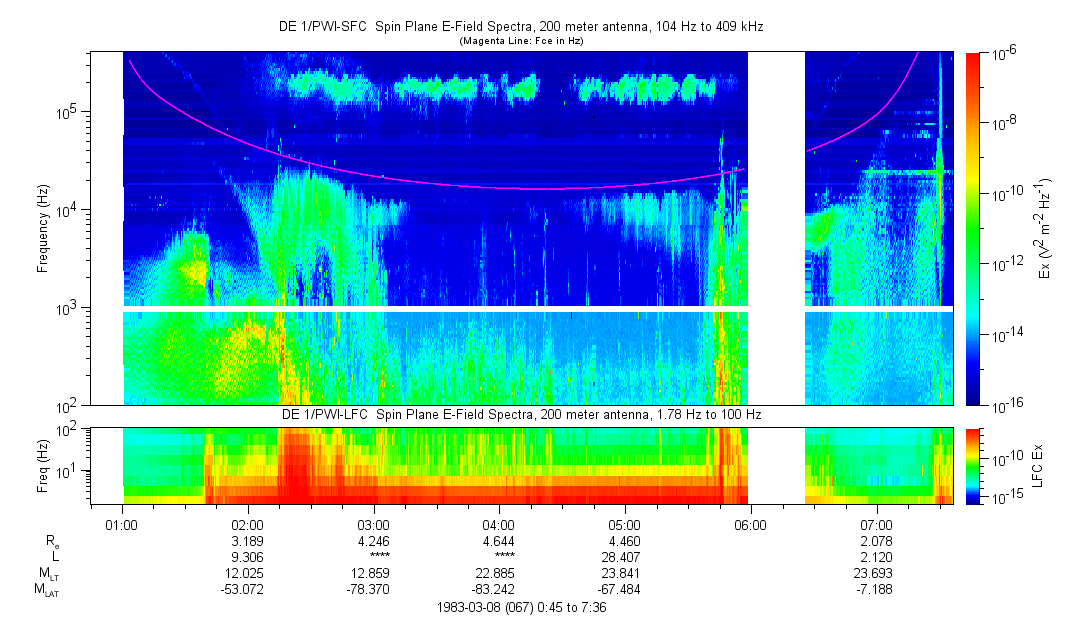Screen dimensions: 1083x620
Task: Click the 01:00 time axis tick
Action: pyautogui.click(x=122, y=523)
